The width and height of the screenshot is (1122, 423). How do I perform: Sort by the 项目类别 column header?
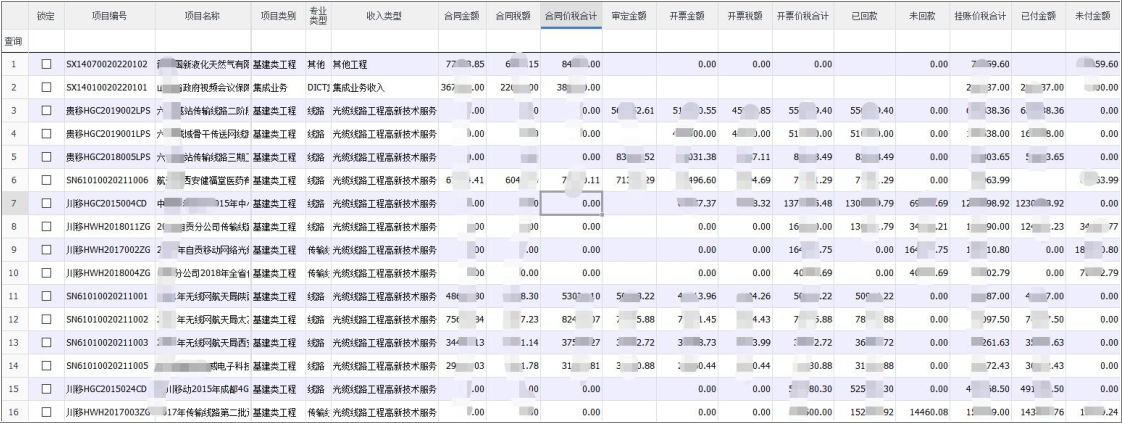point(278,16)
